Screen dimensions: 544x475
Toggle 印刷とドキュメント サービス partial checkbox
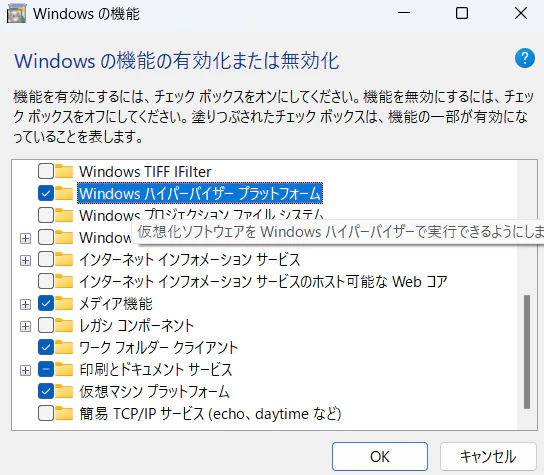point(46,370)
